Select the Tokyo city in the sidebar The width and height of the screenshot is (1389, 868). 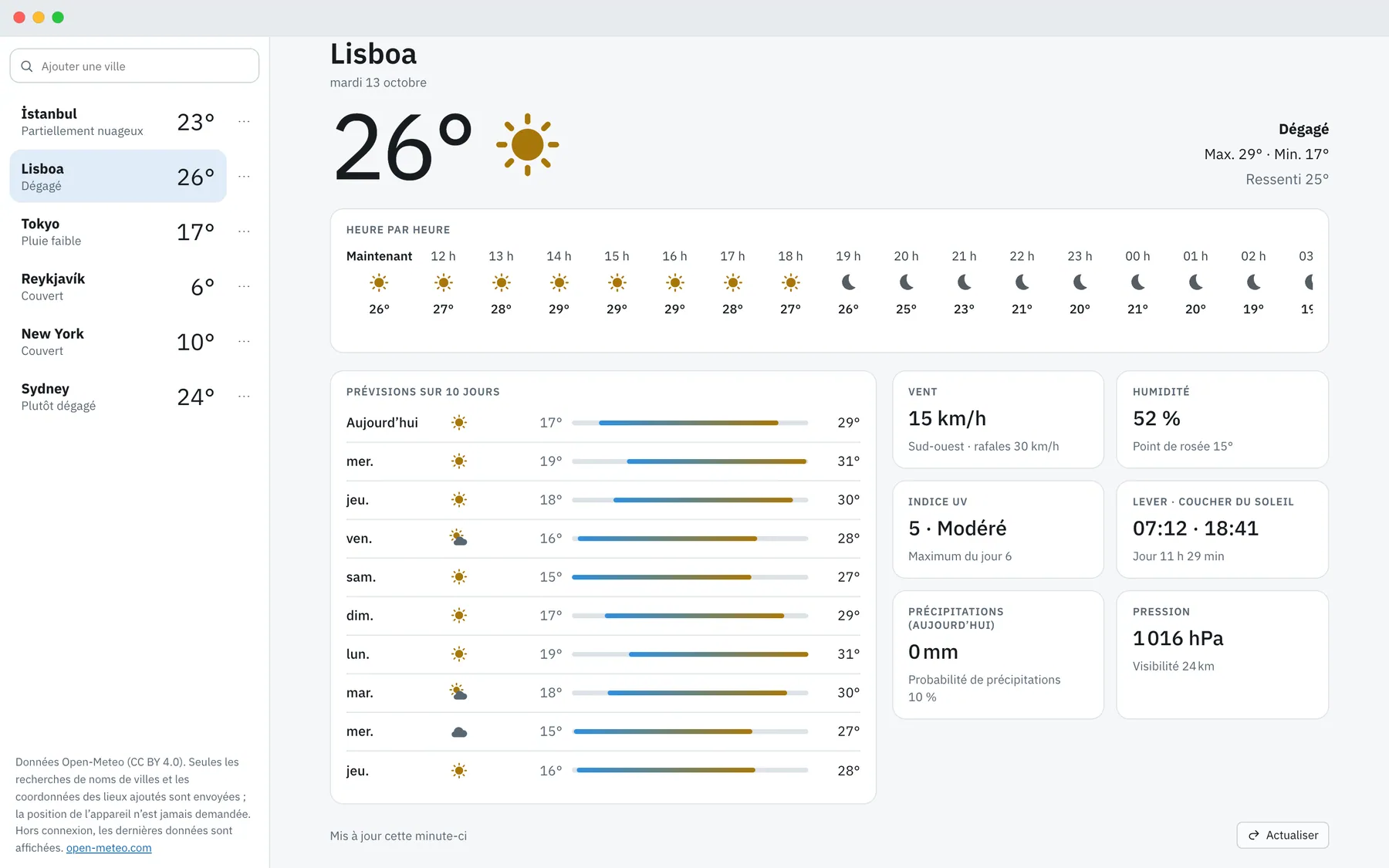118,231
